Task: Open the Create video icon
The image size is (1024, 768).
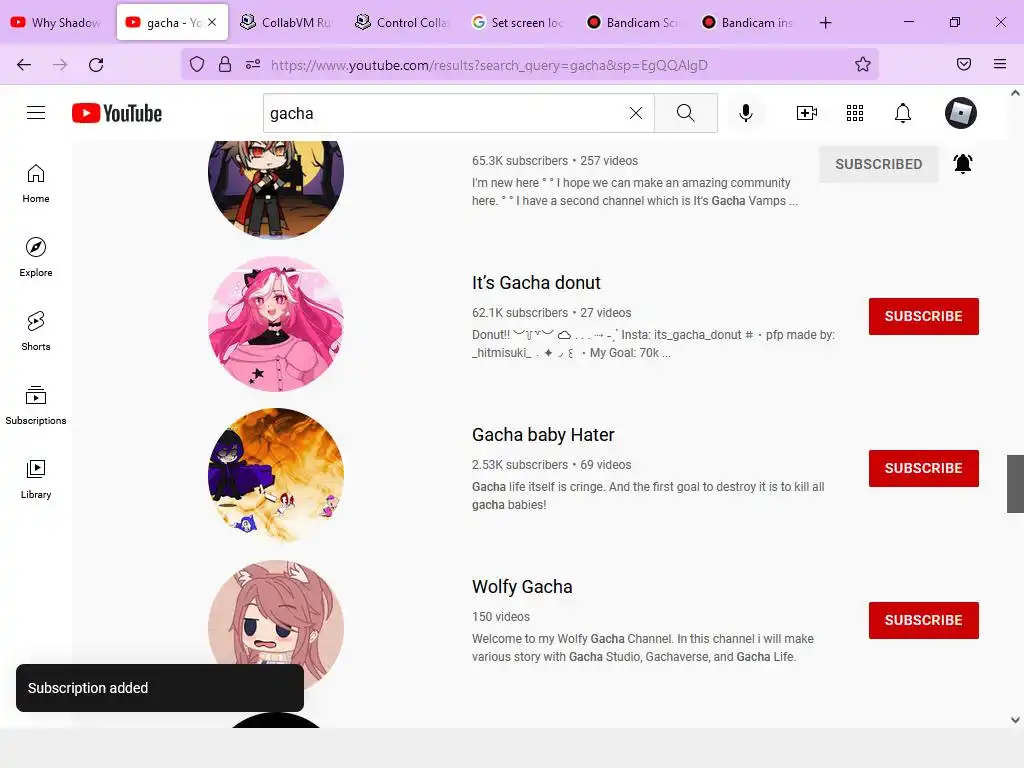Action: 807,113
